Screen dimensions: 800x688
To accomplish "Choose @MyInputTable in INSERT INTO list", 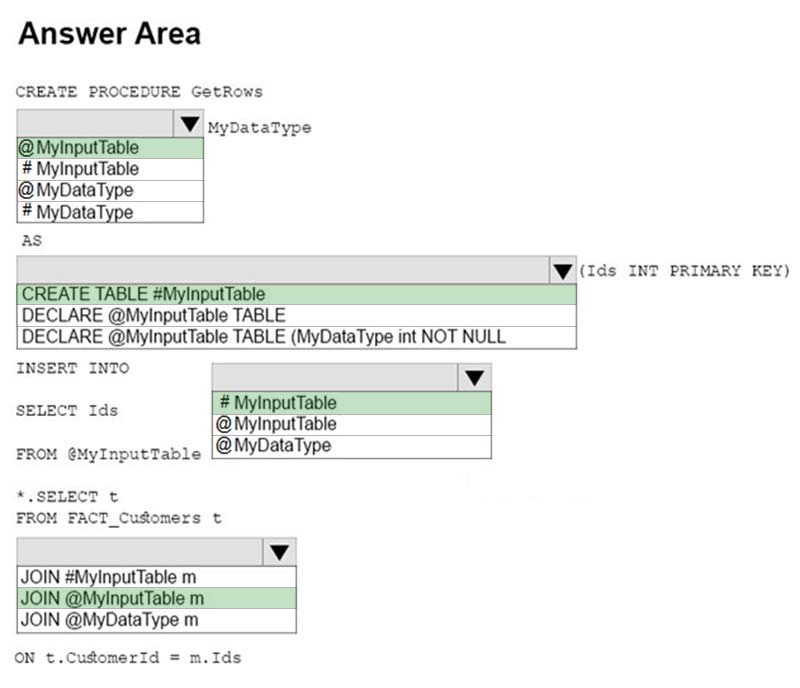I will tap(352, 424).
